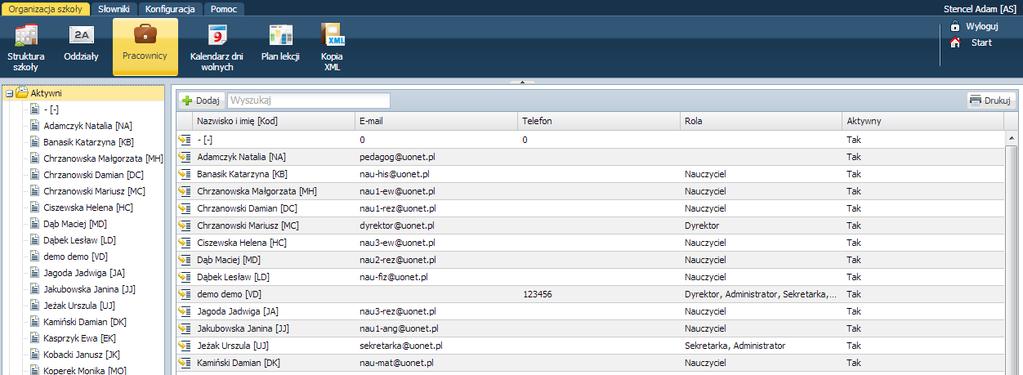The width and height of the screenshot is (1023, 375).
Task: Open Plan lekcji icon
Action: [281, 35]
